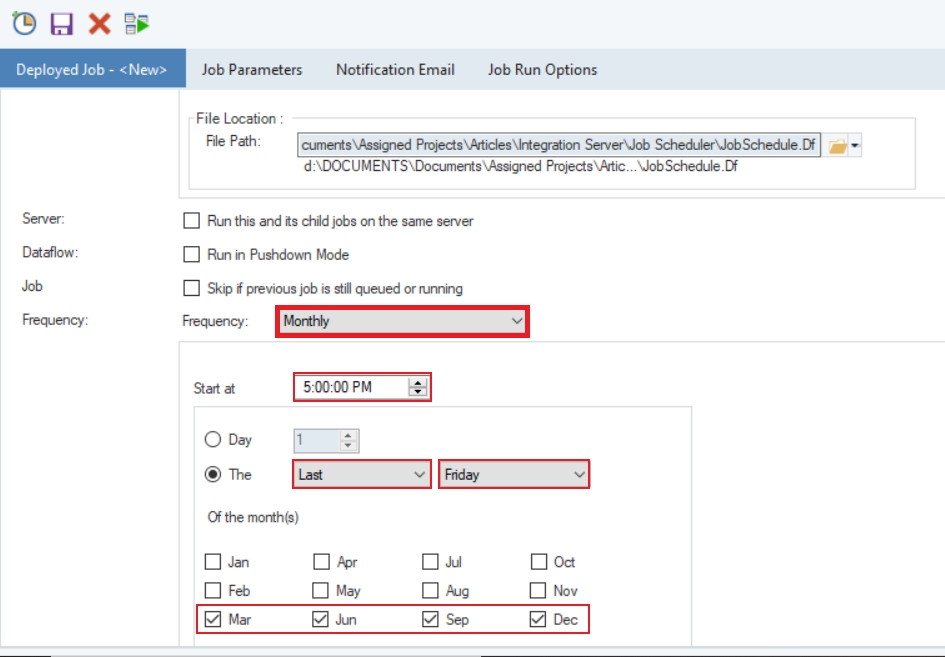Check the Oct month checkbox
945x657 pixels.
539,562
